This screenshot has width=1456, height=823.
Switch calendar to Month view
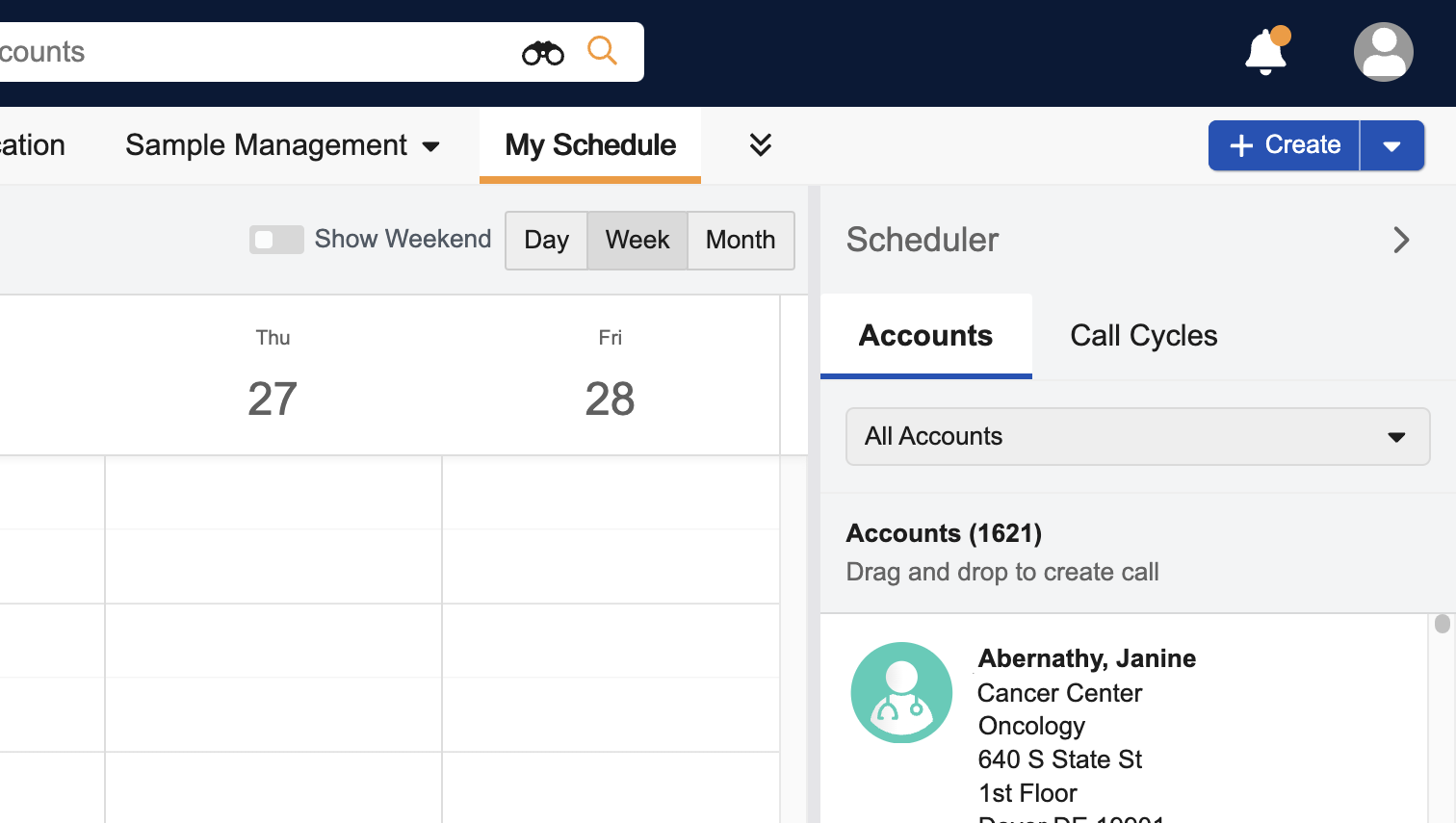coord(740,241)
